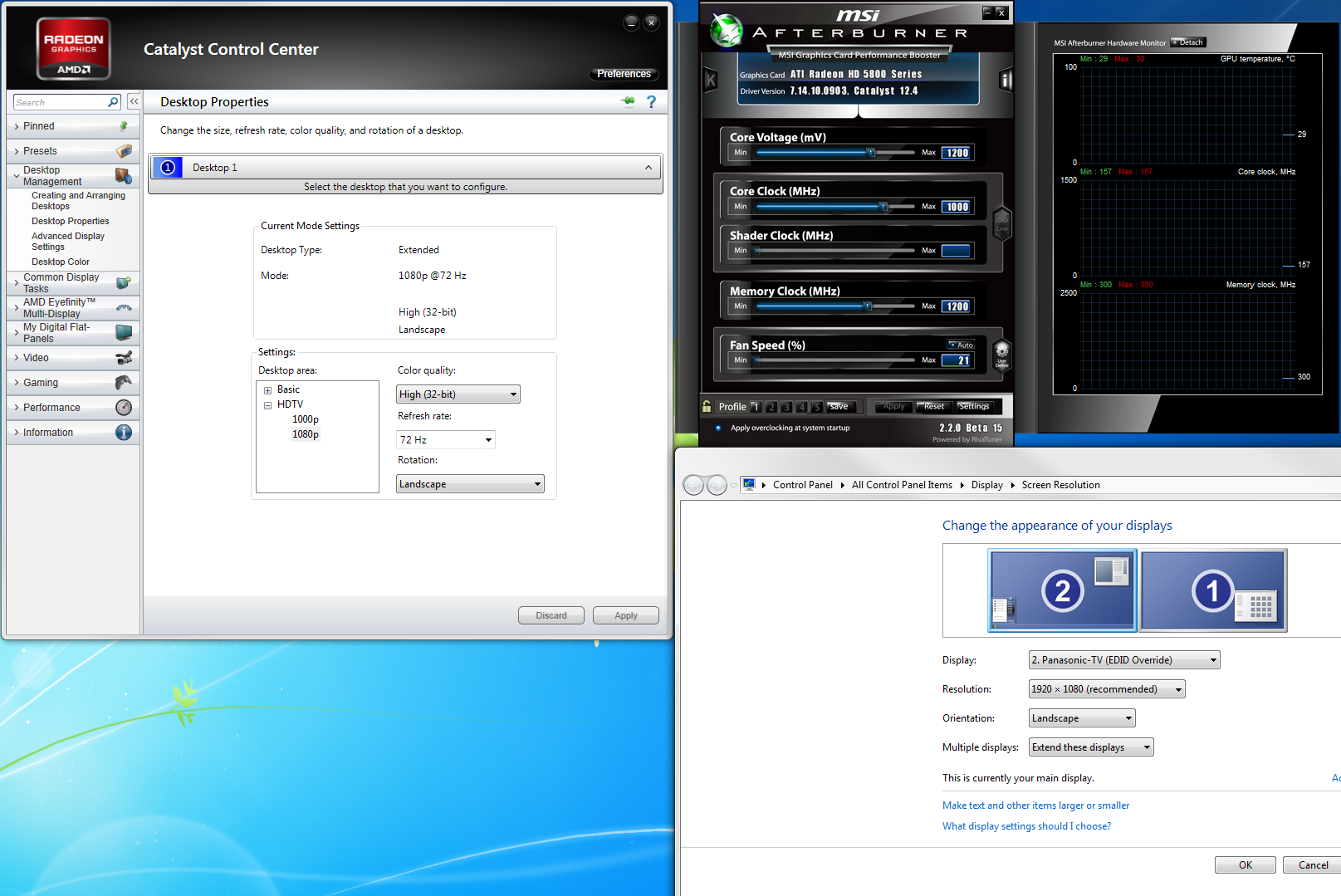Screen dimensions: 1341x896
Task: Click the User Define fan gear icon
Action: point(1002,354)
